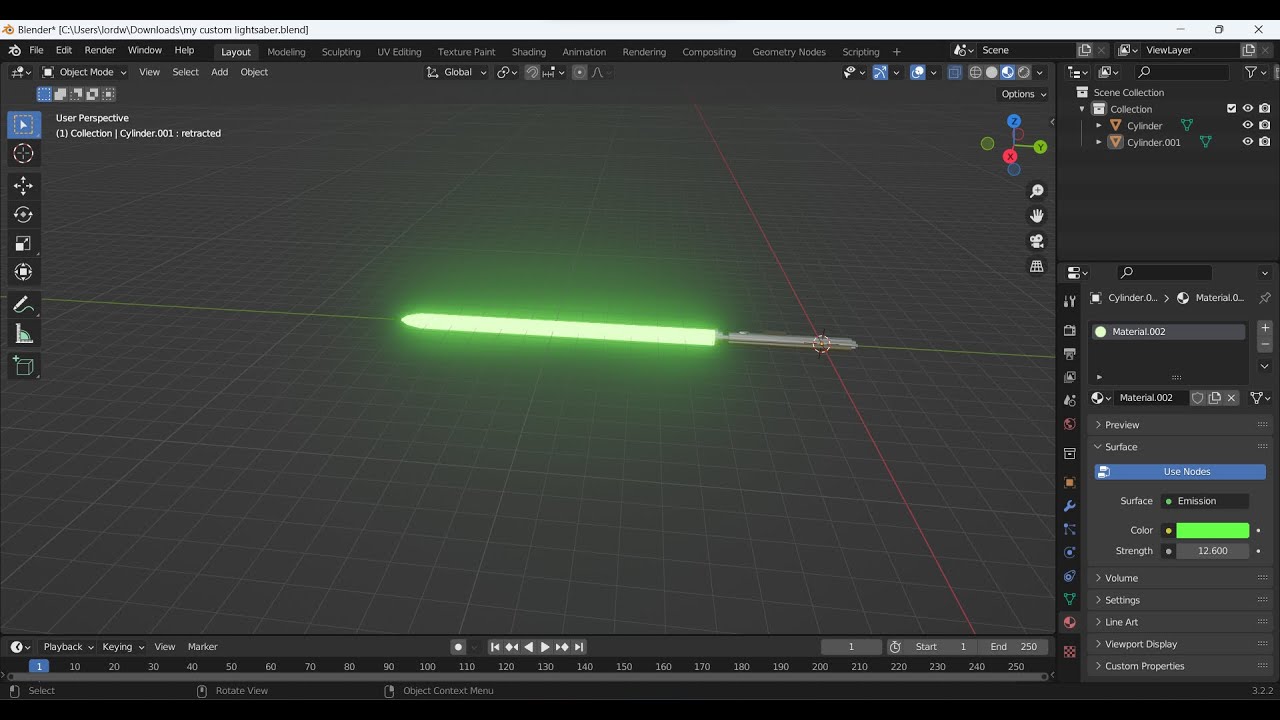The image size is (1280, 720).
Task: Activate the Move tool
Action: (x=23, y=186)
